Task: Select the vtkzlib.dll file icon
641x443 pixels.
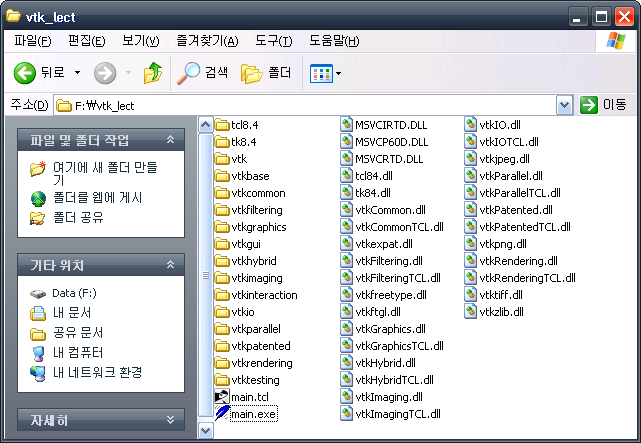Action: click(x=471, y=311)
